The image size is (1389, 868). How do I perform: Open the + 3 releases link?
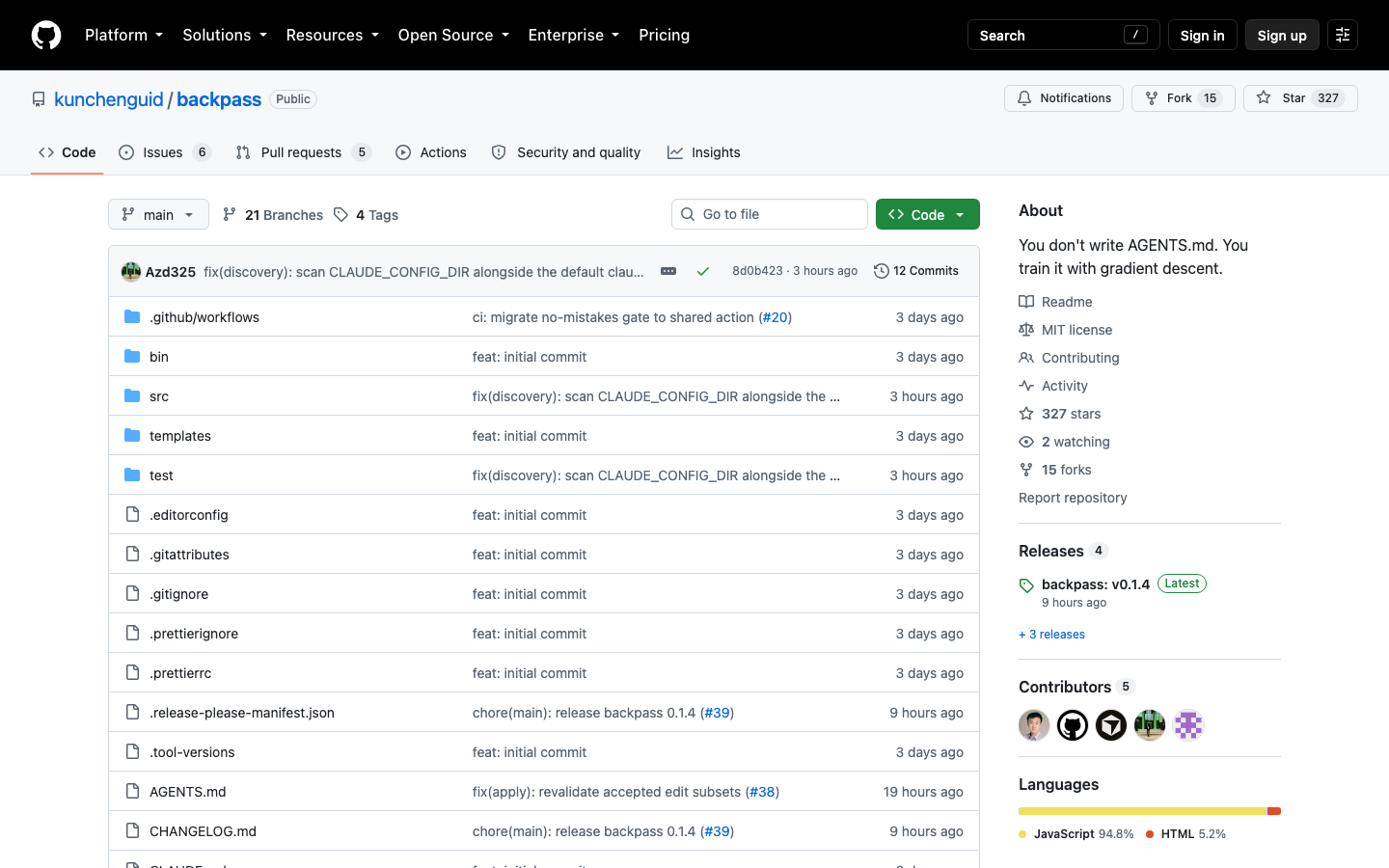tap(1051, 634)
